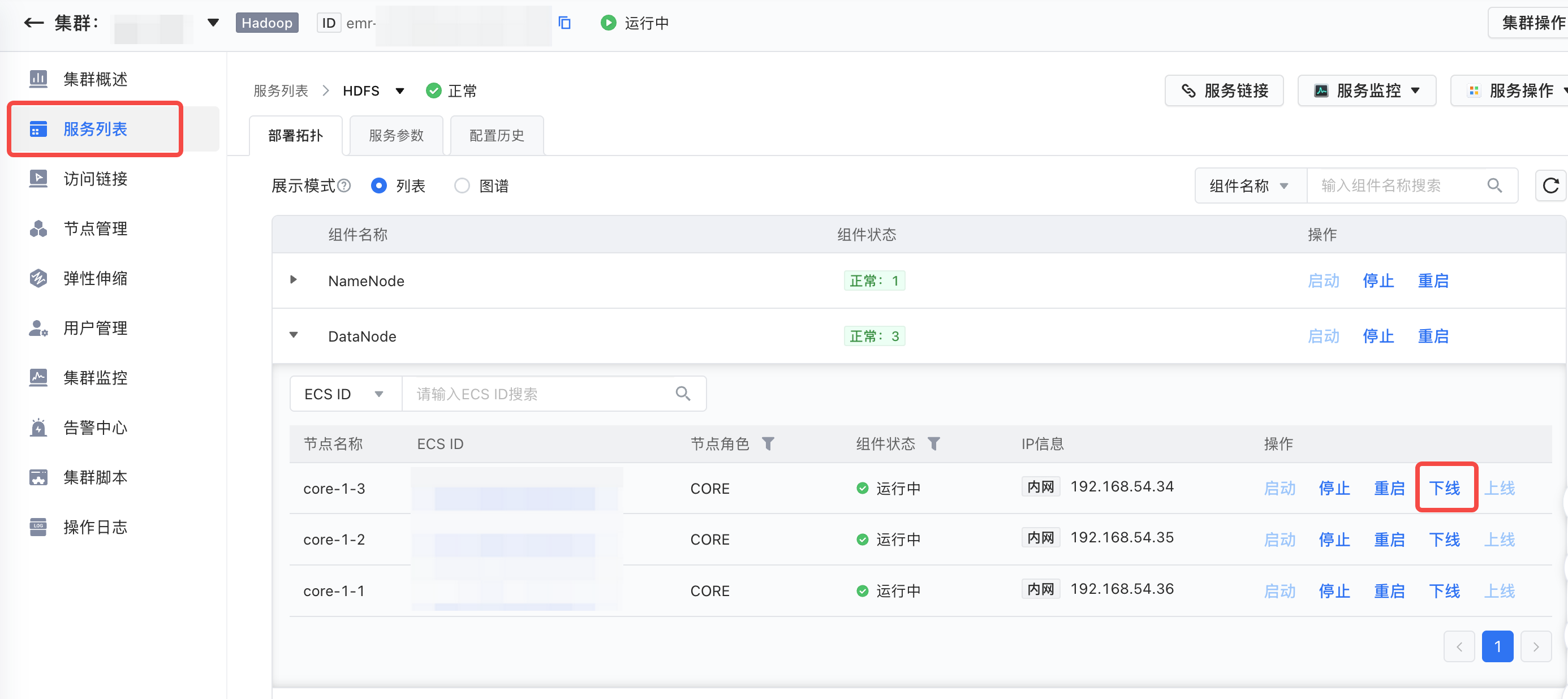Switch to the 服务参数 tab
Image resolution: width=1568 pixels, height=699 pixels.
click(x=397, y=136)
